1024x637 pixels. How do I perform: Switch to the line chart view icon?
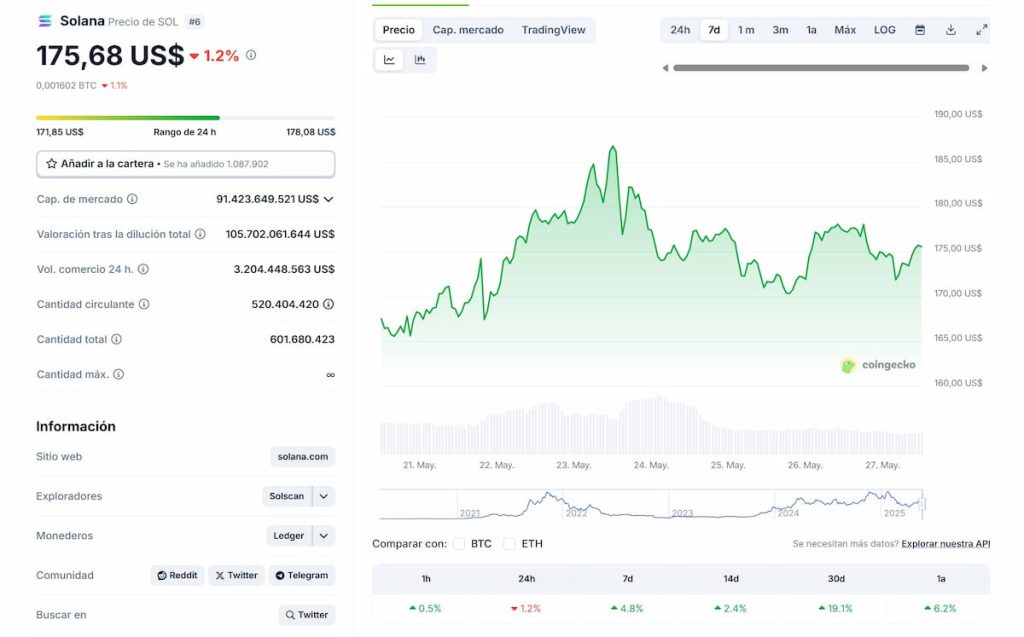point(389,60)
